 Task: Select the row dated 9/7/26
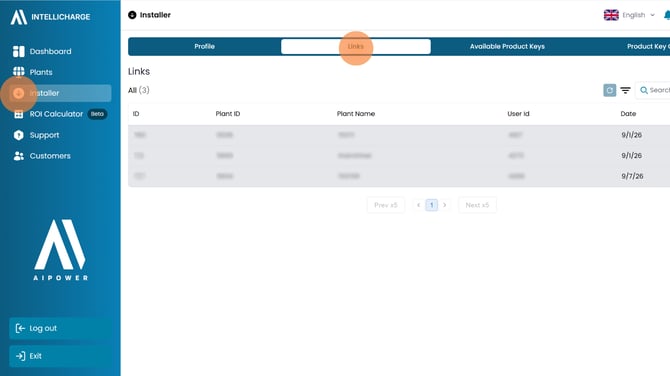point(399,176)
